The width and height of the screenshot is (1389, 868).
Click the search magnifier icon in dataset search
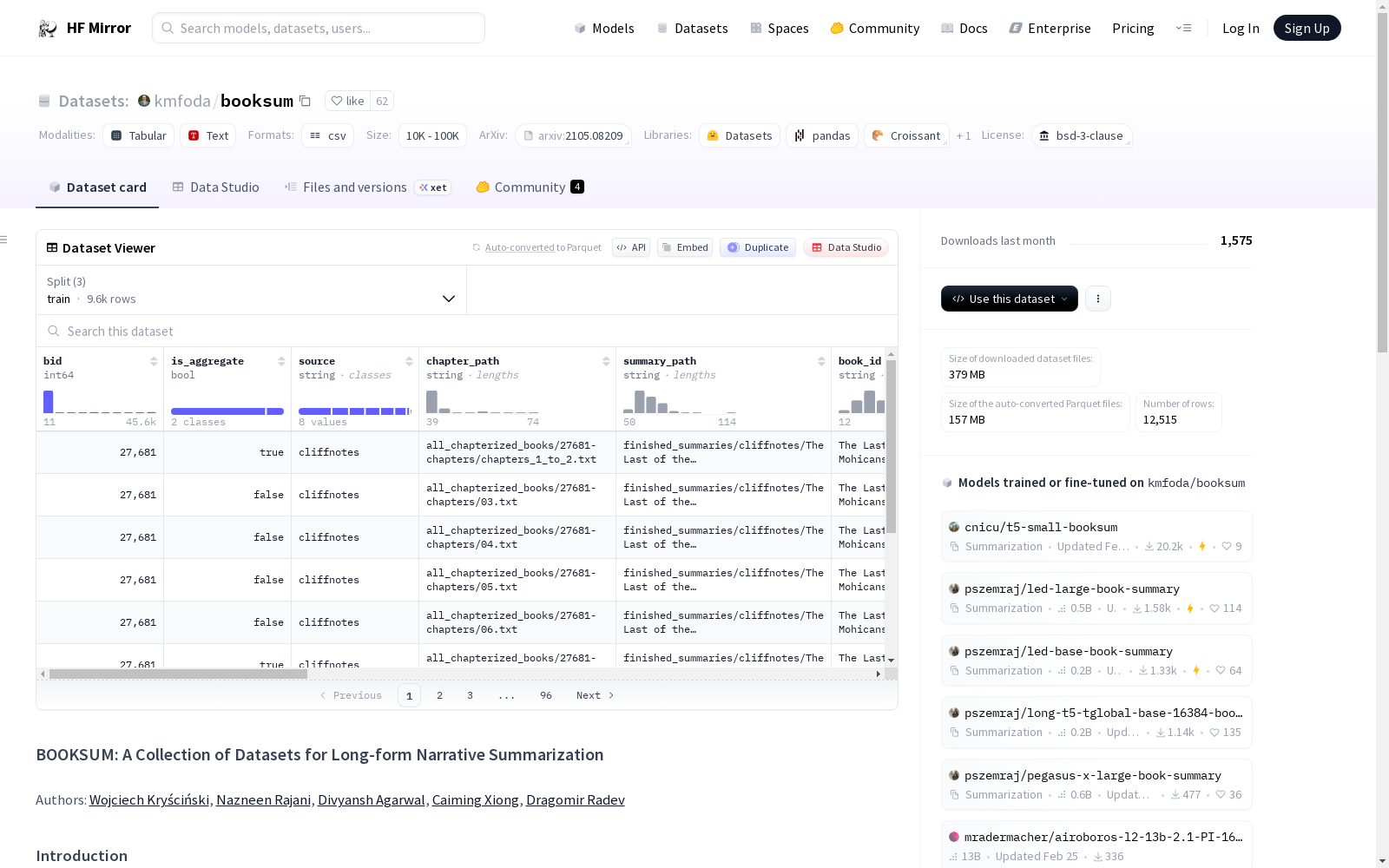(x=54, y=331)
